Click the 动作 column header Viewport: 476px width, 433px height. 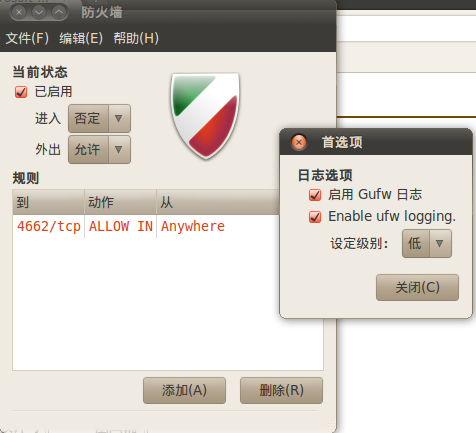click(120, 202)
